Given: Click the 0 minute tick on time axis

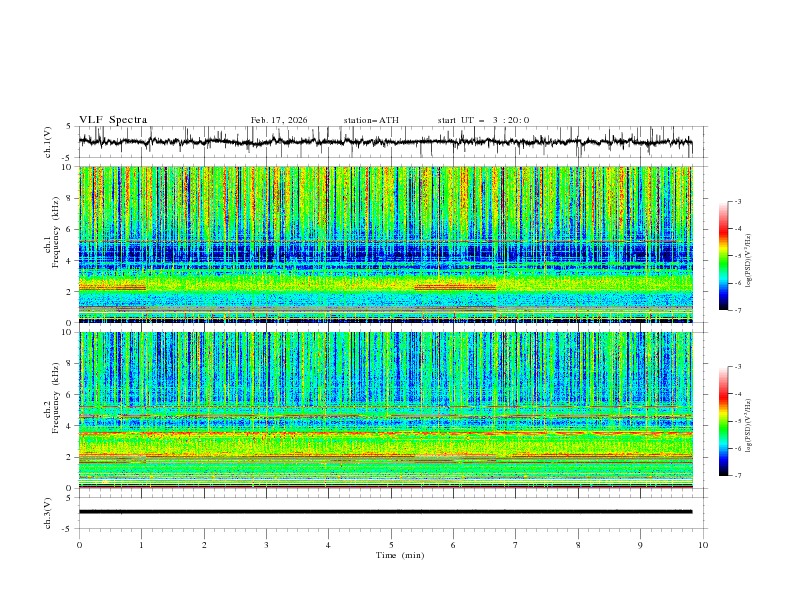Looking at the screenshot, I should pyautogui.click(x=80, y=545).
